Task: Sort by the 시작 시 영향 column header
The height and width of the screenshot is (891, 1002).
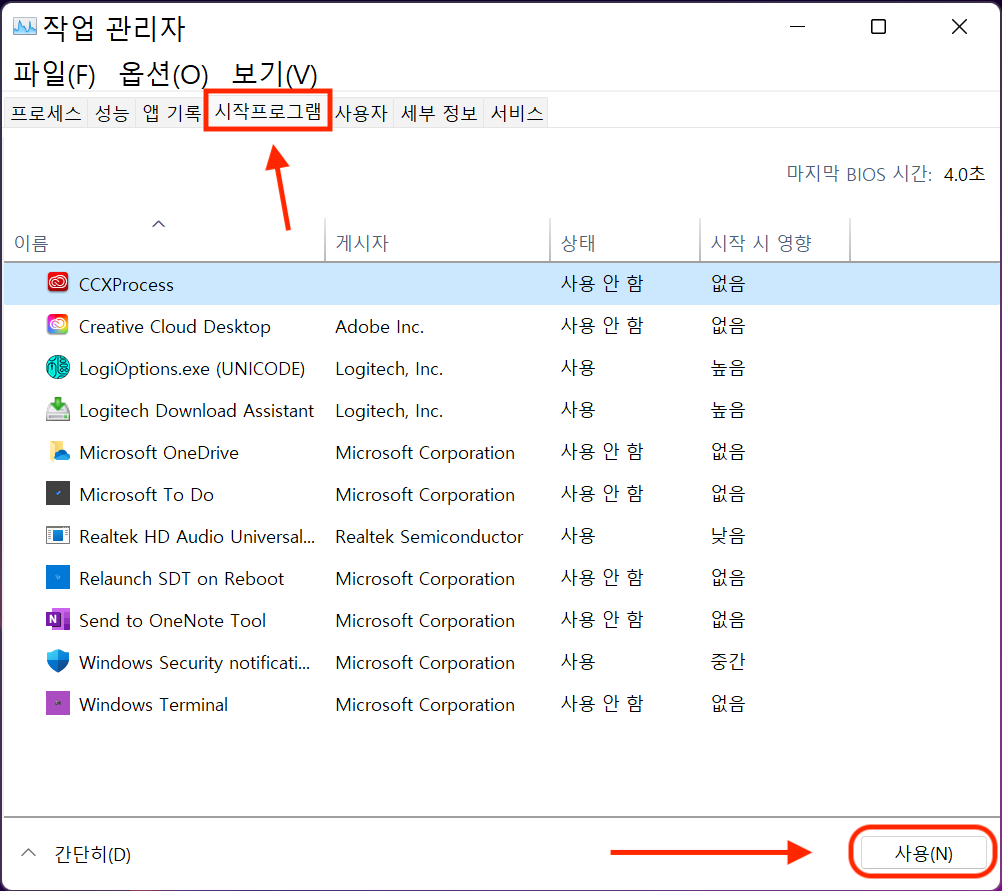Action: tap(775, 240)
